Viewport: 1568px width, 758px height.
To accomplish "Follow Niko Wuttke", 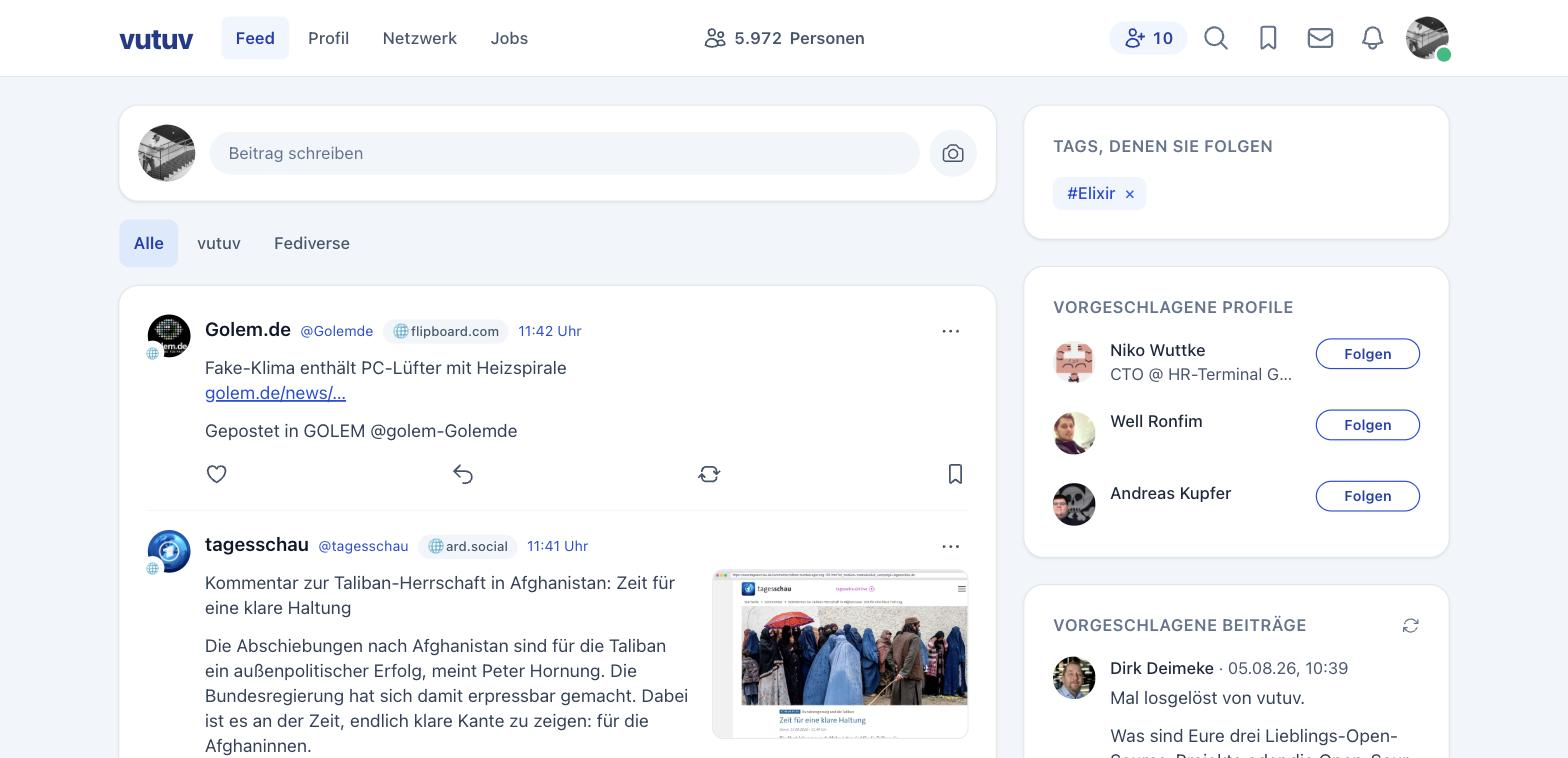I will [x=1367, y=354].
